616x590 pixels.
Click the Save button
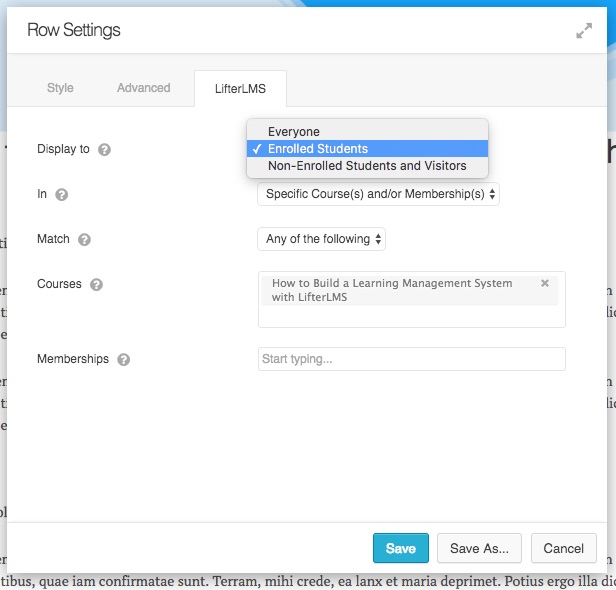click(401, 548)
